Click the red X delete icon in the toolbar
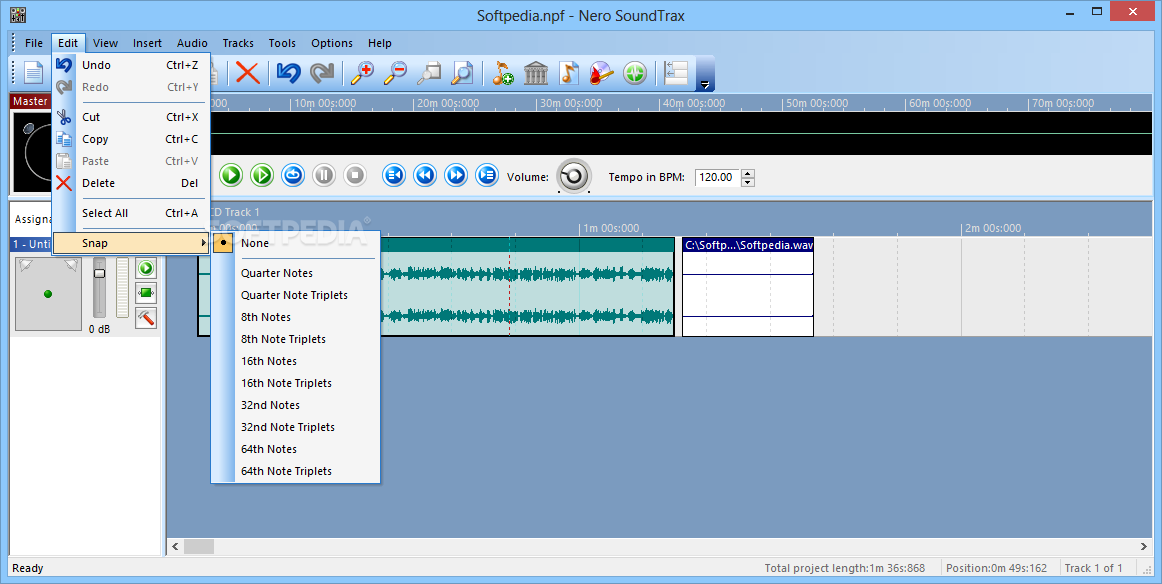This screenshot has height=584, width=1162. coord(248,73)
